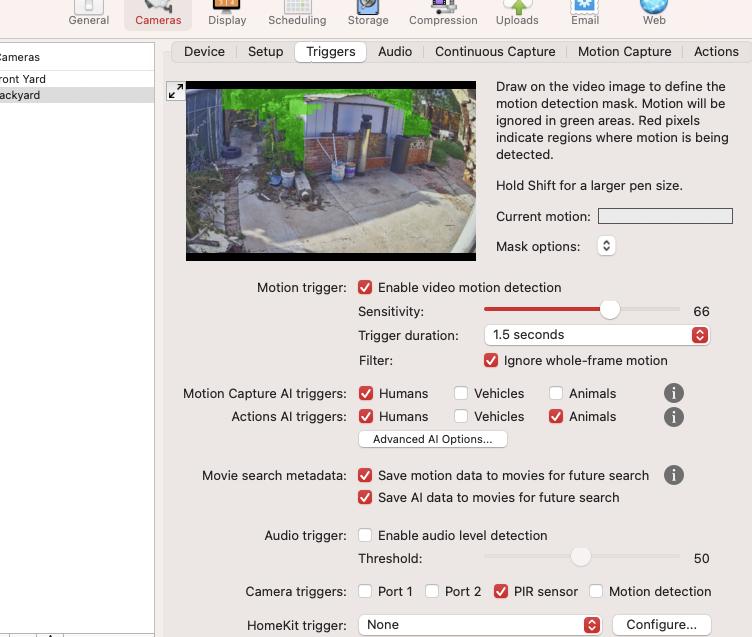Switch to the Setup tab

(x=265, y=52)
